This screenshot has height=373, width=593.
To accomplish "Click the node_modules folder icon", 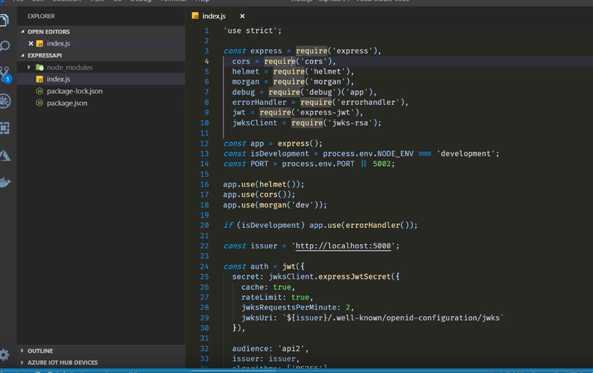I will click(39, 67).
